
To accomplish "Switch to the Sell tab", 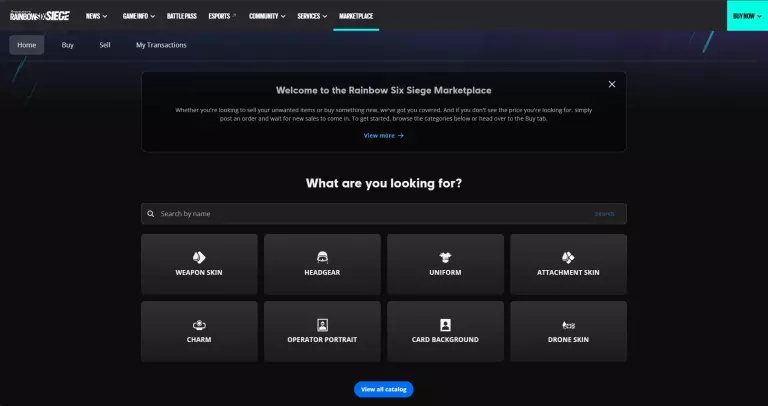I will [105, 45].
